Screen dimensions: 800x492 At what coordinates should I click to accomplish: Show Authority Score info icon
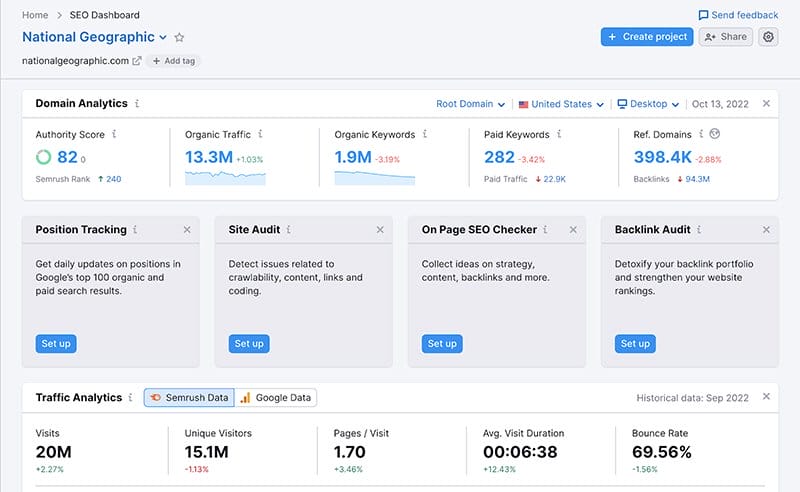coord(114,134)
